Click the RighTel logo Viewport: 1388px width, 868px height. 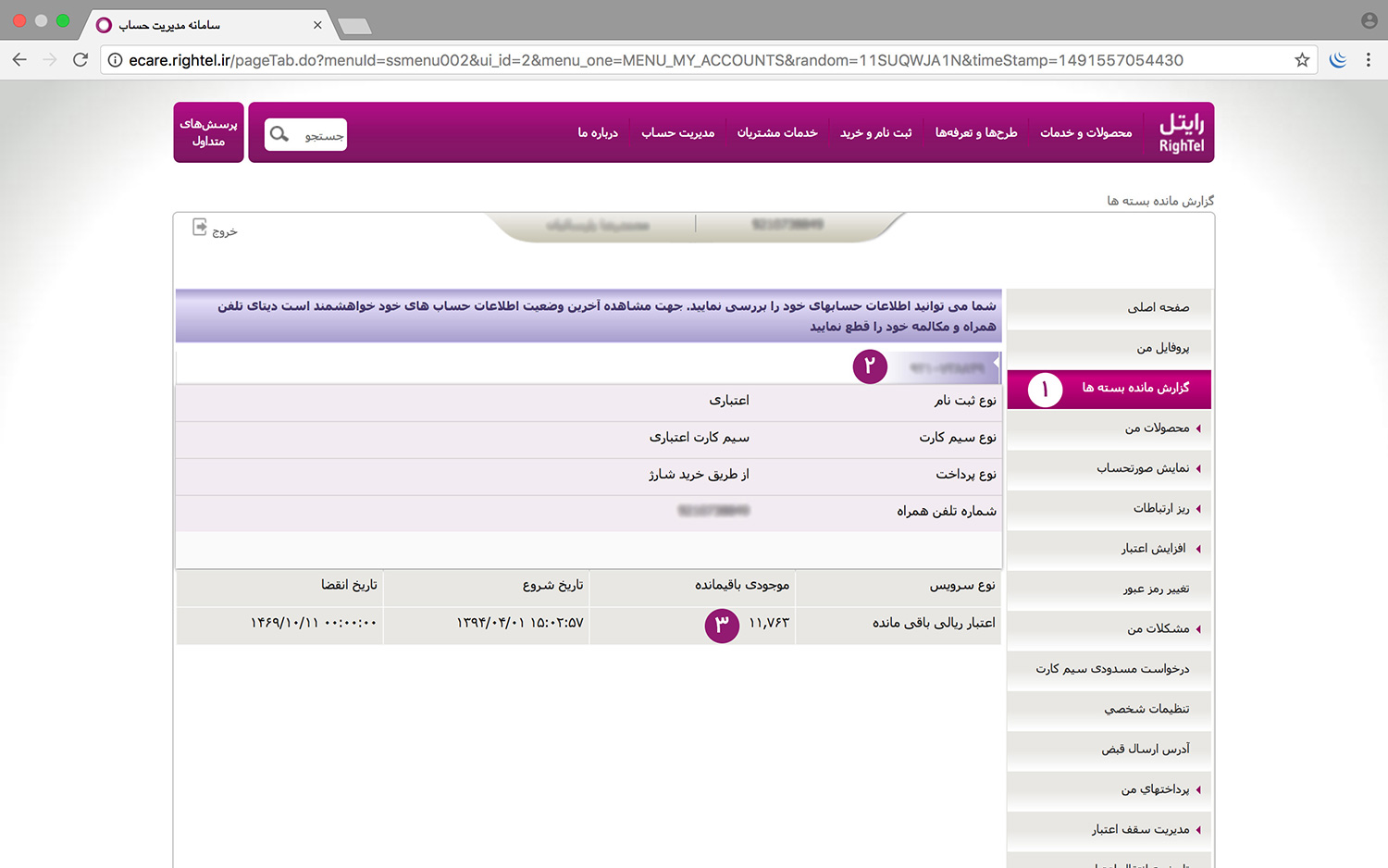click(1182, 133)
